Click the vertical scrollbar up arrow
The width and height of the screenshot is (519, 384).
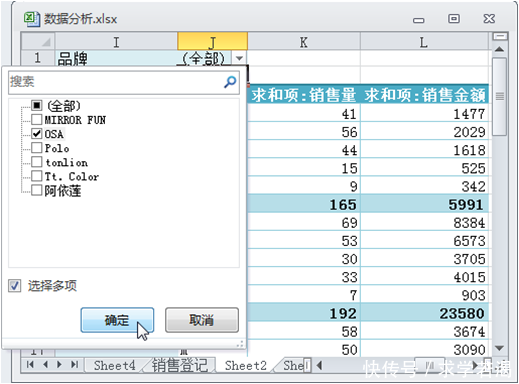pos(499,49)
